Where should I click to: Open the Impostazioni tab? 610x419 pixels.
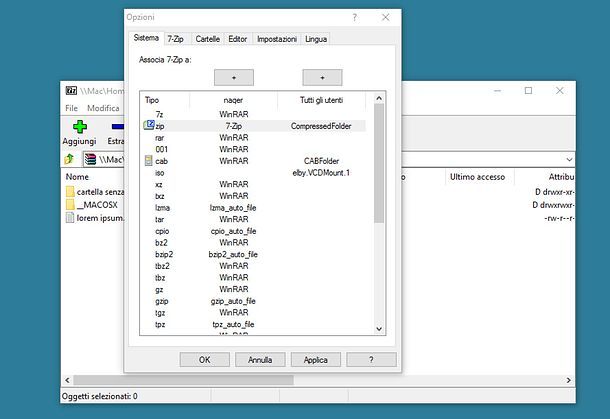(277, 39)
